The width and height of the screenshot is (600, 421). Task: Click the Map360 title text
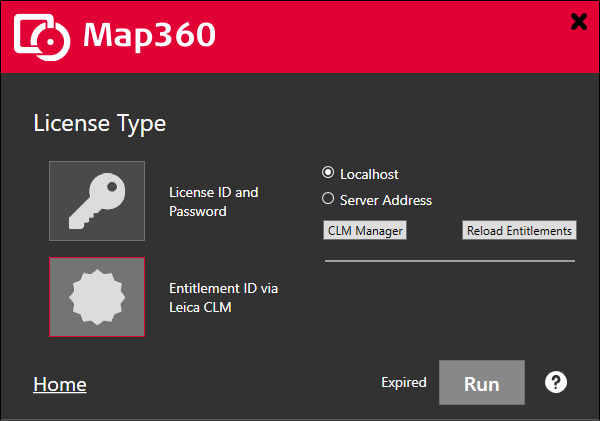[x=149, y=35]
